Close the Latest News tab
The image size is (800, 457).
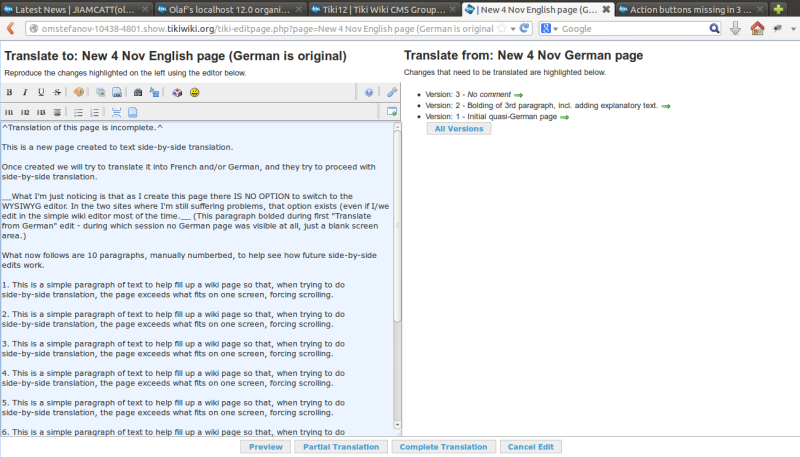[x=144, y=9]
